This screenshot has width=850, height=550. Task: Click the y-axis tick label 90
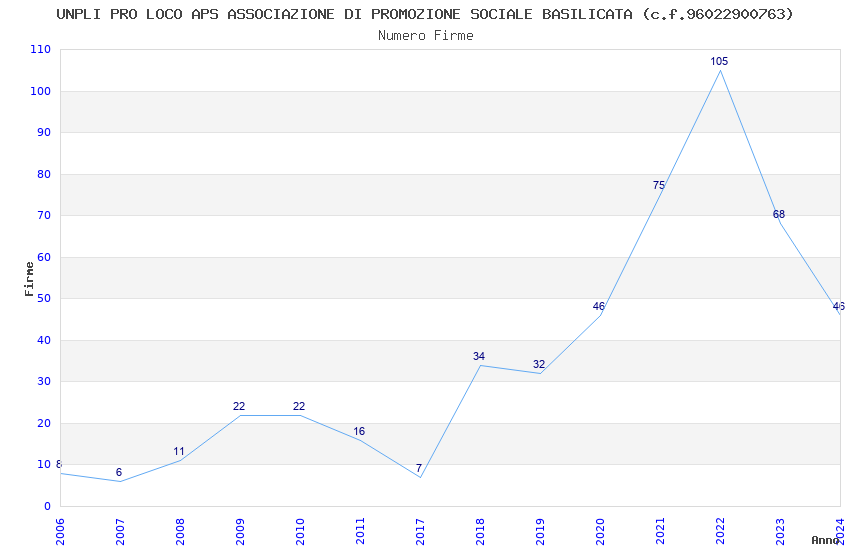point(44,132)
